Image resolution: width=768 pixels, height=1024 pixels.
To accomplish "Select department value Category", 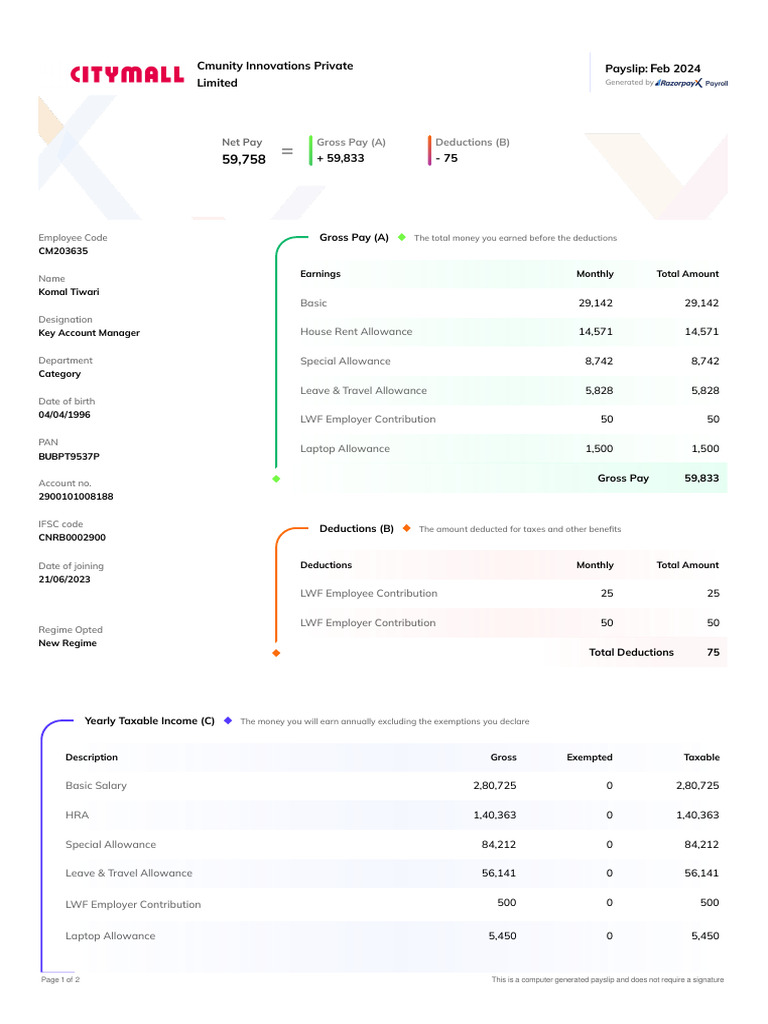I will click(x=59, y=374).
